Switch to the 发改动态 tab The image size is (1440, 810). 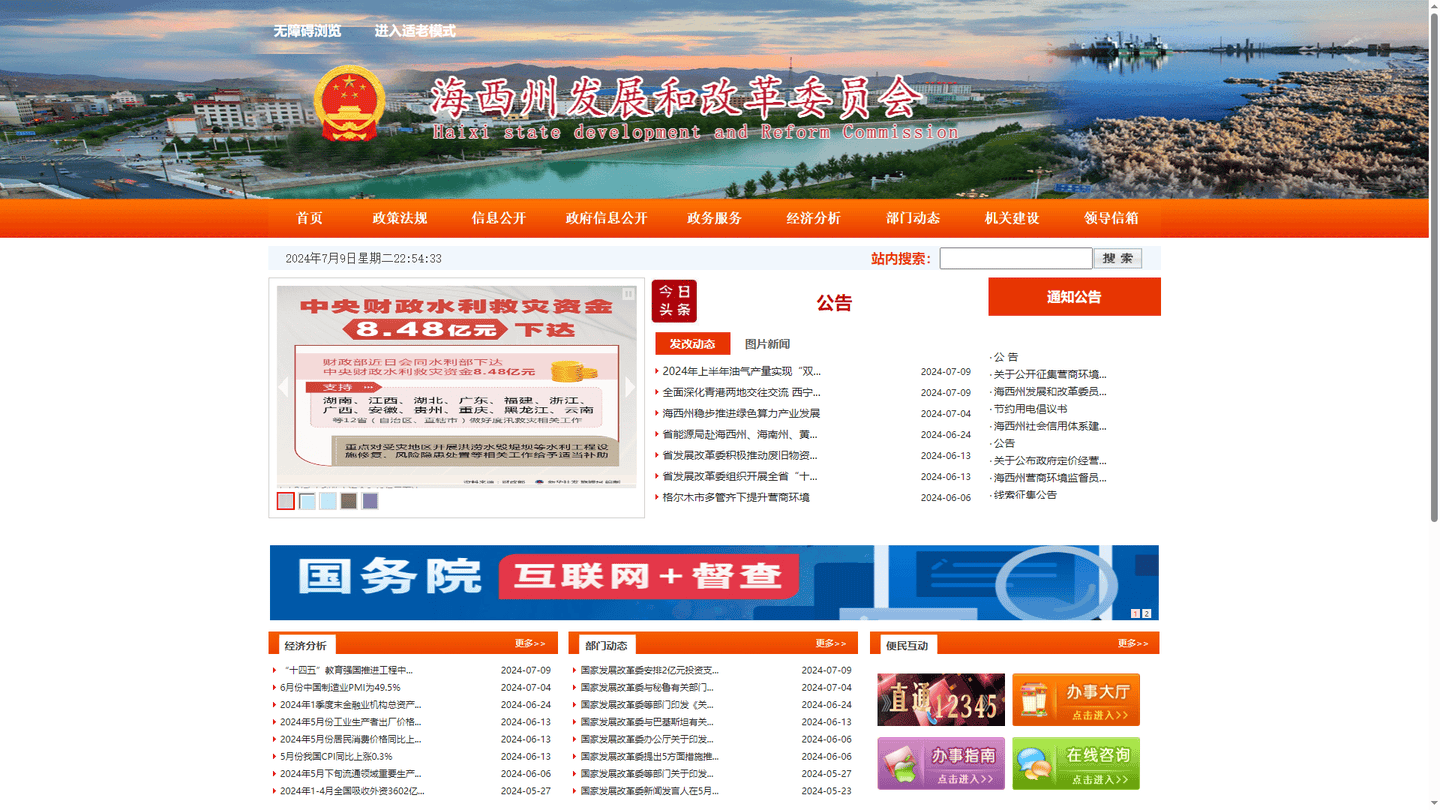tap(693, 344)
